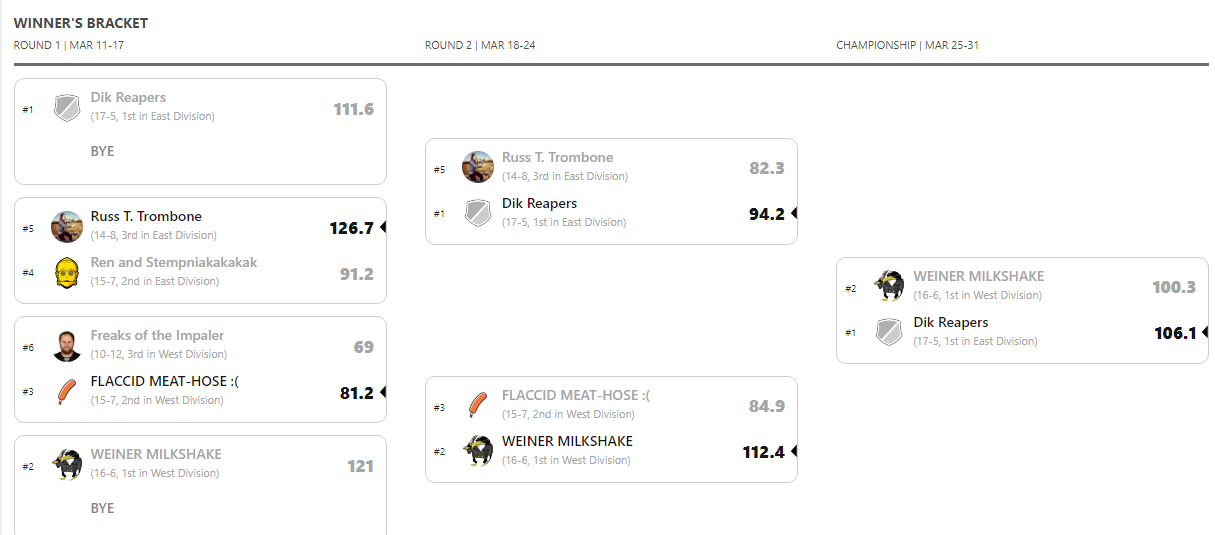The width and height of the screenshot is (1215, 535).
Task: Click Dik Reapers shield icon in Round 2
Action: coord(478,213)
